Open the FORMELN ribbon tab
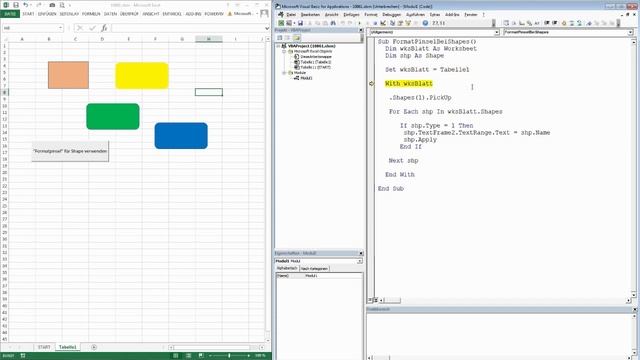640x360 pixels. pyautogui.click(x=91, y=14)
